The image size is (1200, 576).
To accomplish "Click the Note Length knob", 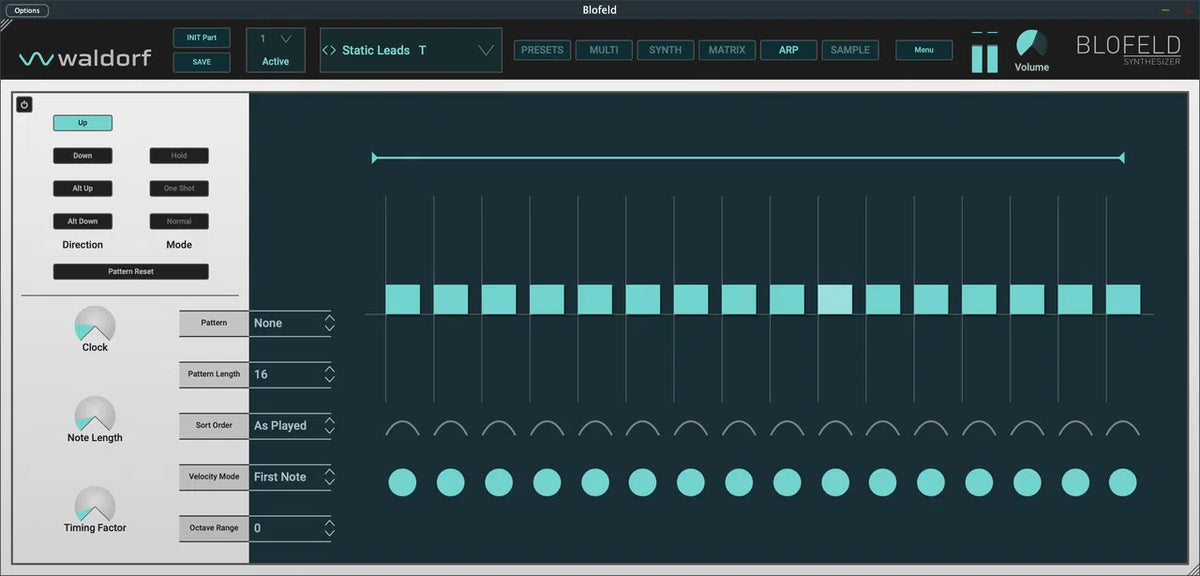I will (x=95, y=415).
